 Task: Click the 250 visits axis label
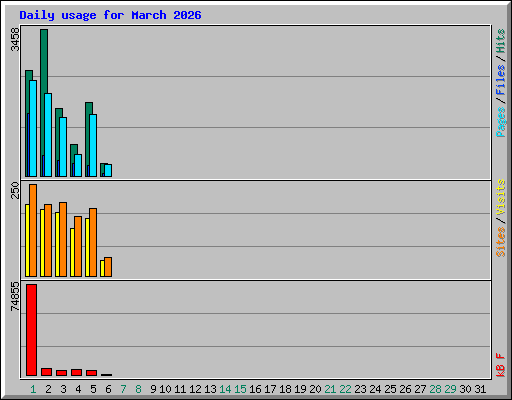(15, 190)
